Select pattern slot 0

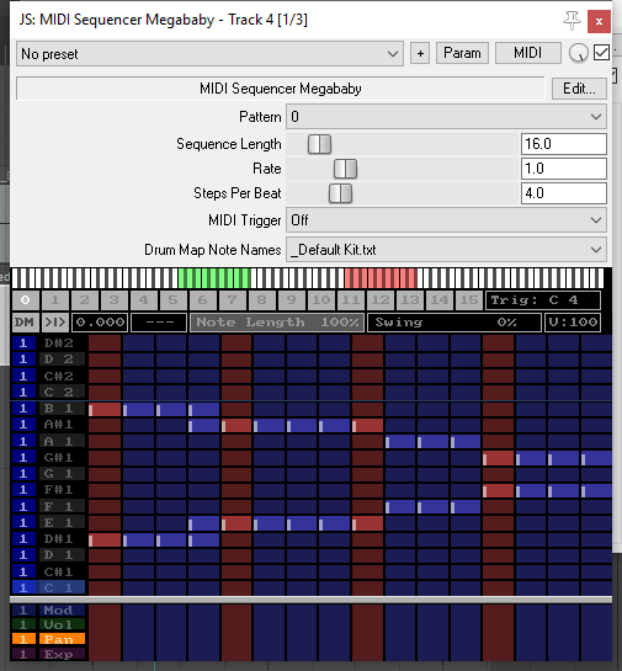[25, 300]
